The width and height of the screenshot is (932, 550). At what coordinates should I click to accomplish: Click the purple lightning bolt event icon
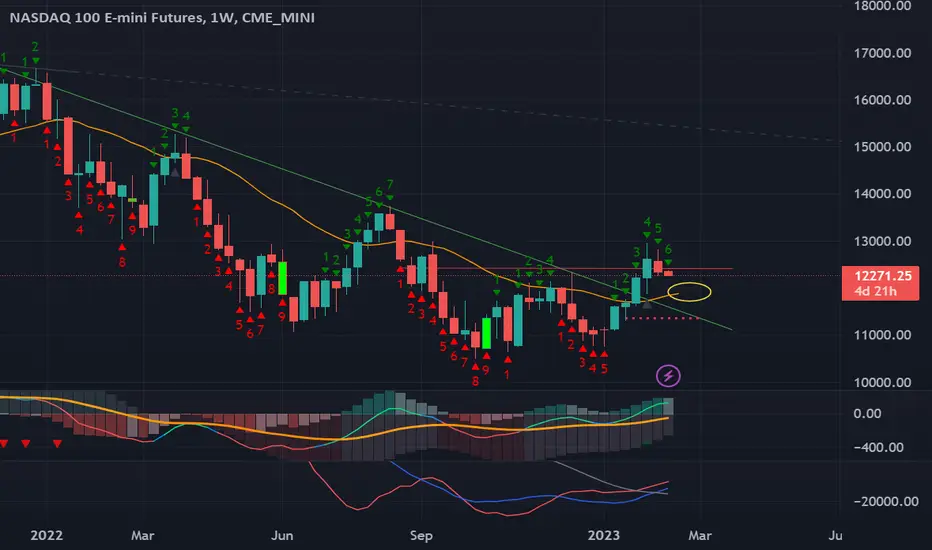(x=668, y=376)
